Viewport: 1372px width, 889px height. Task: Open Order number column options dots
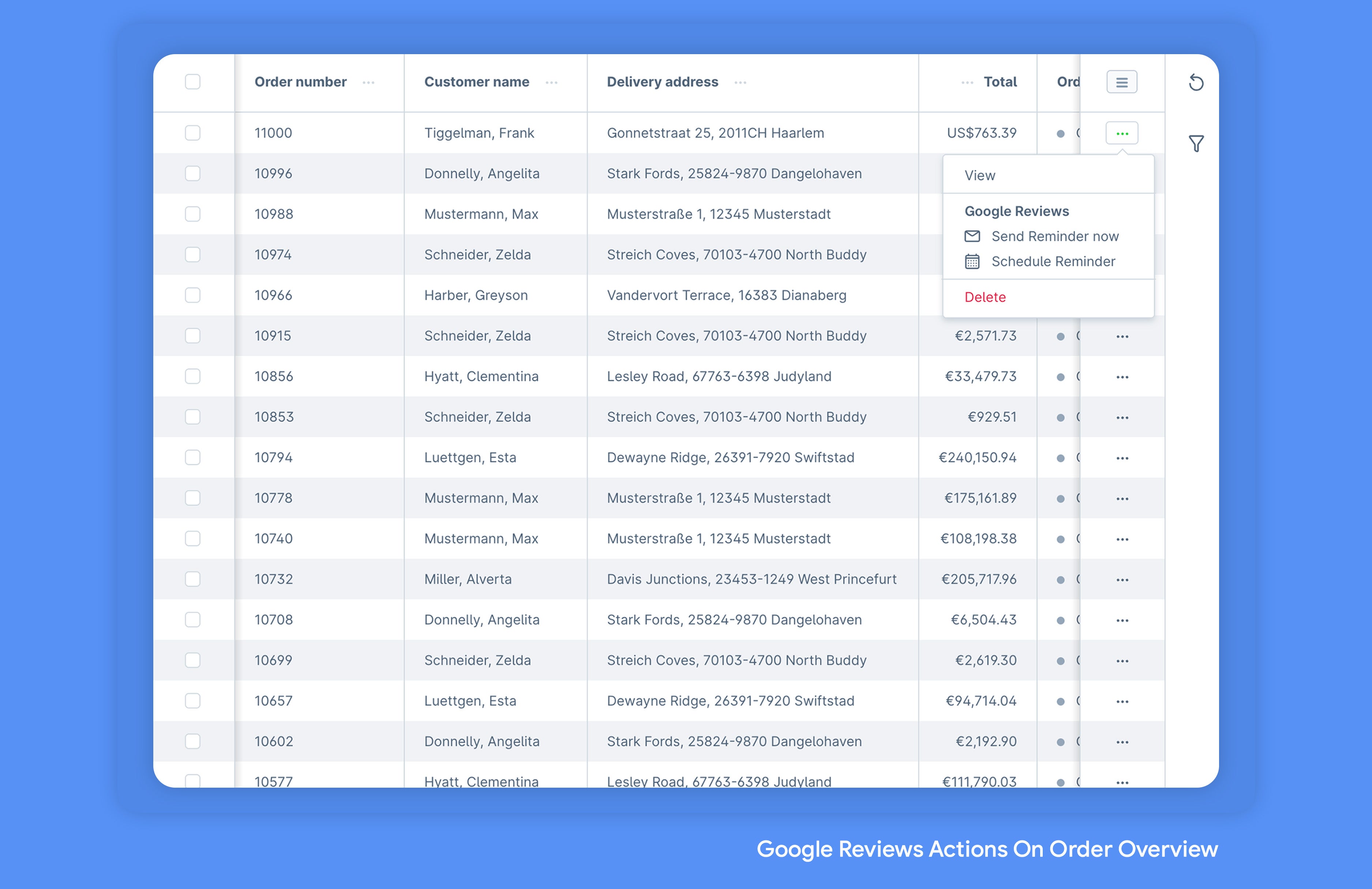coord(368,82)
